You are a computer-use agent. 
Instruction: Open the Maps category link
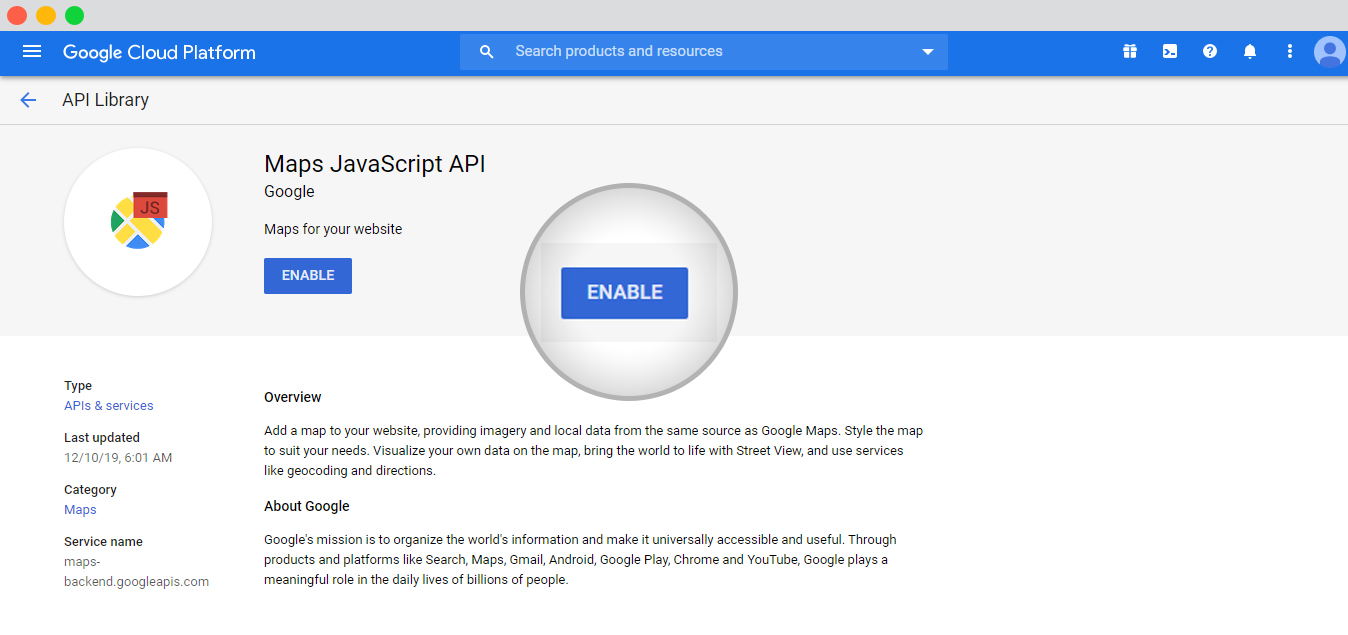coord(80,510)
